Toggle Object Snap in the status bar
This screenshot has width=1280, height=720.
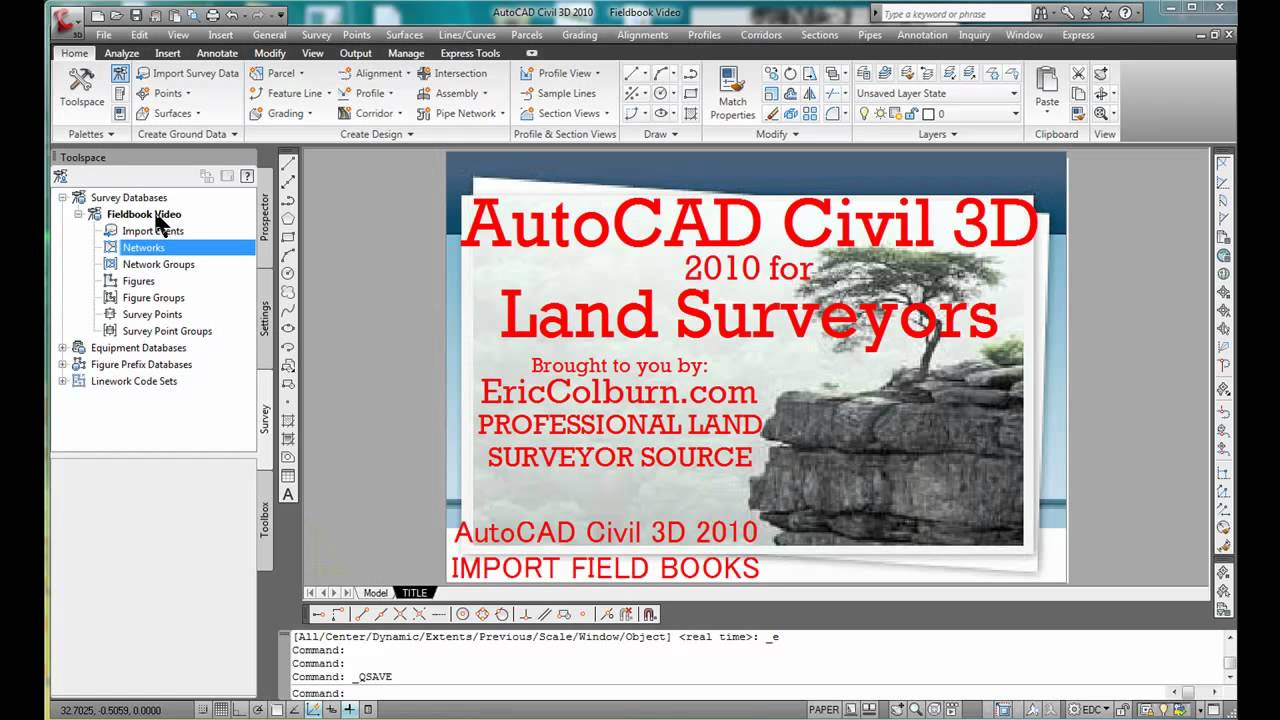(277, 709)
